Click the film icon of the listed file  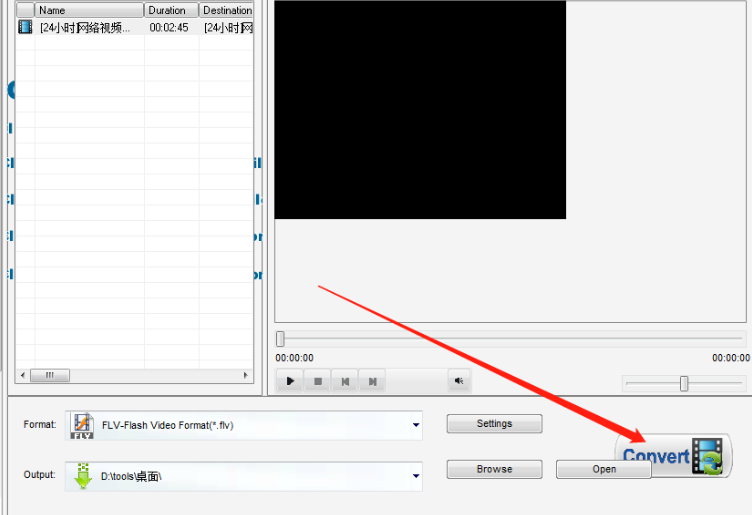click(25, 27)
